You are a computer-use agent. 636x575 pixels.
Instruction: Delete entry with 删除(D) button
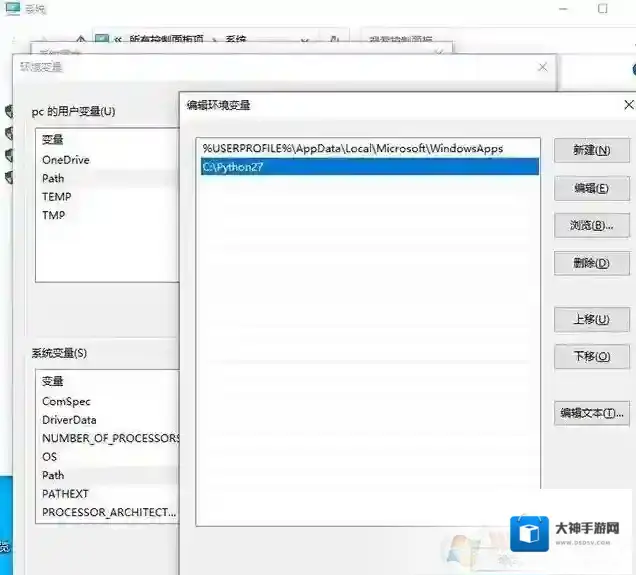coord(592,263)
